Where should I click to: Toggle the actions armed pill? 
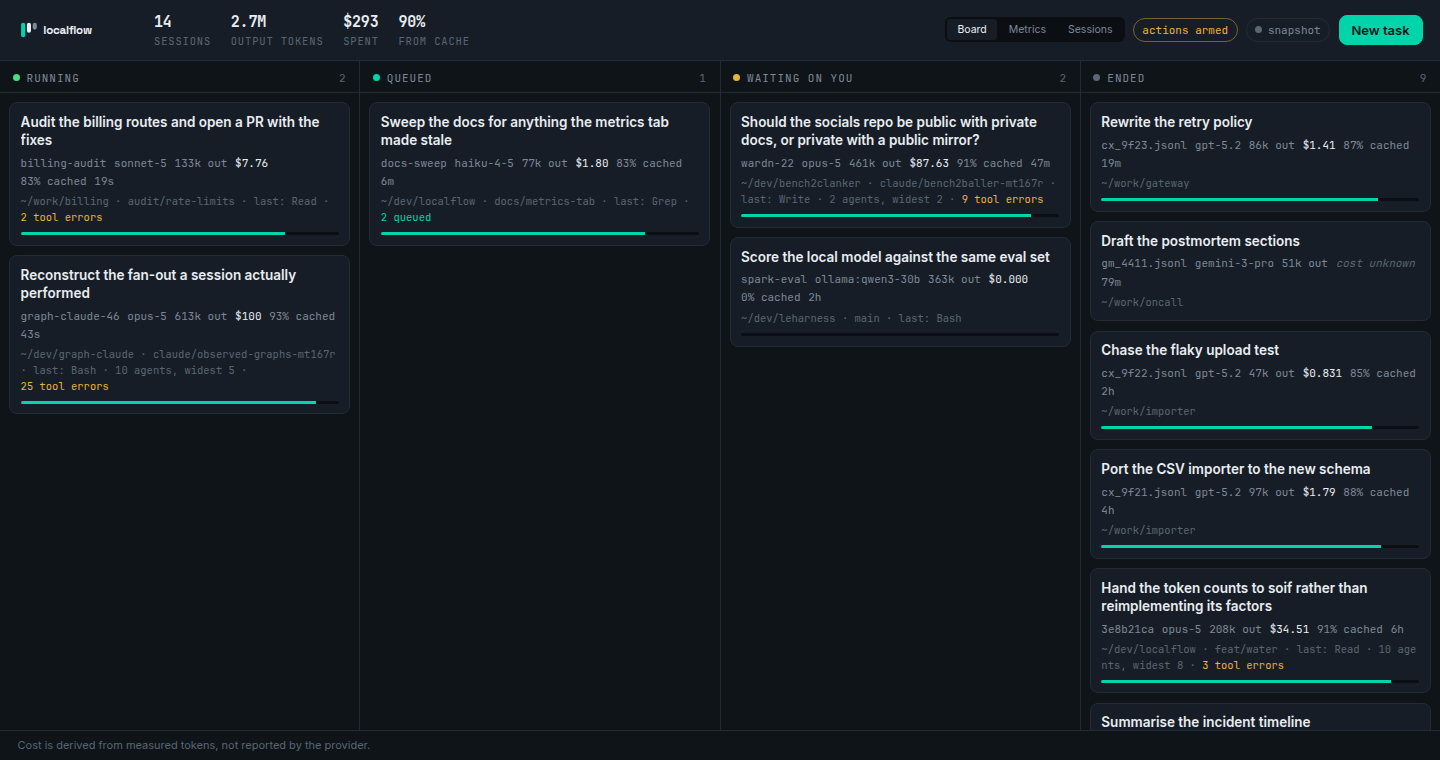(1185, 30)
